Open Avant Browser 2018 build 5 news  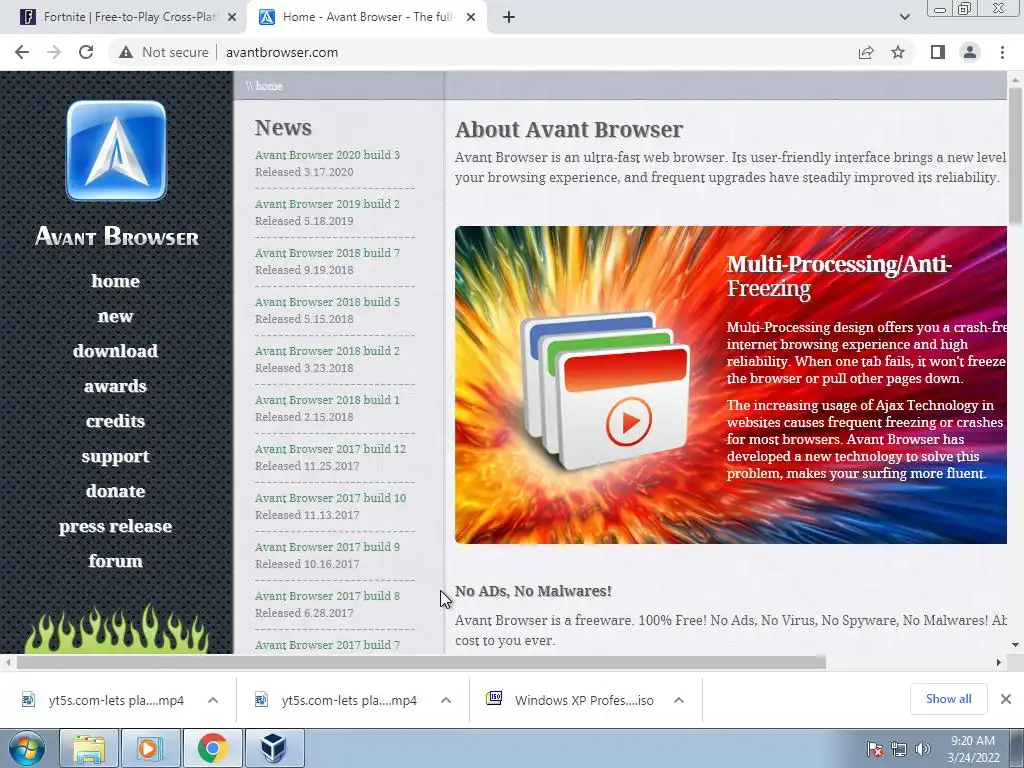click(327, 302)
